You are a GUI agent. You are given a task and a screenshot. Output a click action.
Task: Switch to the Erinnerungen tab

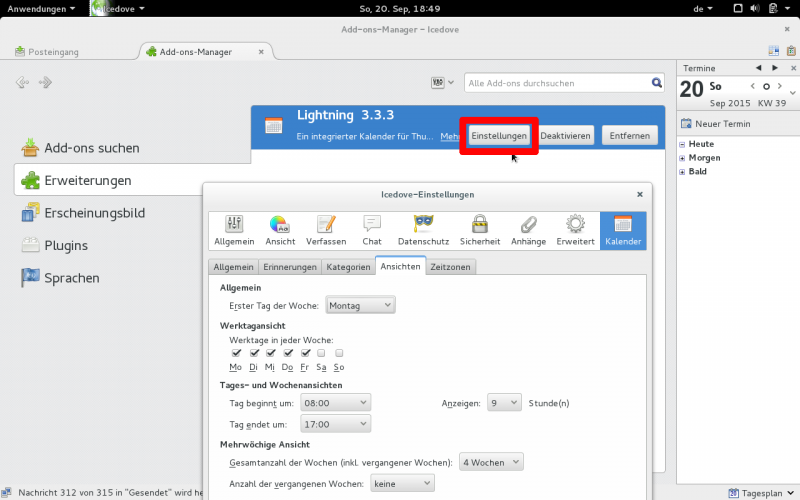(x=290, y=267)
